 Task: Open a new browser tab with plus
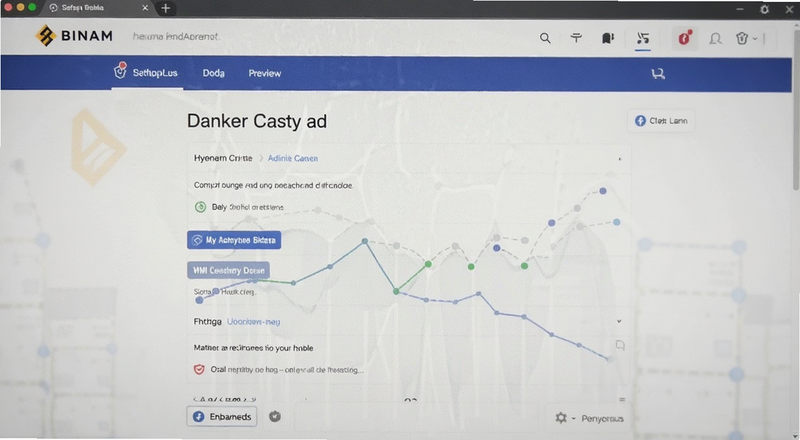point(165,8)
